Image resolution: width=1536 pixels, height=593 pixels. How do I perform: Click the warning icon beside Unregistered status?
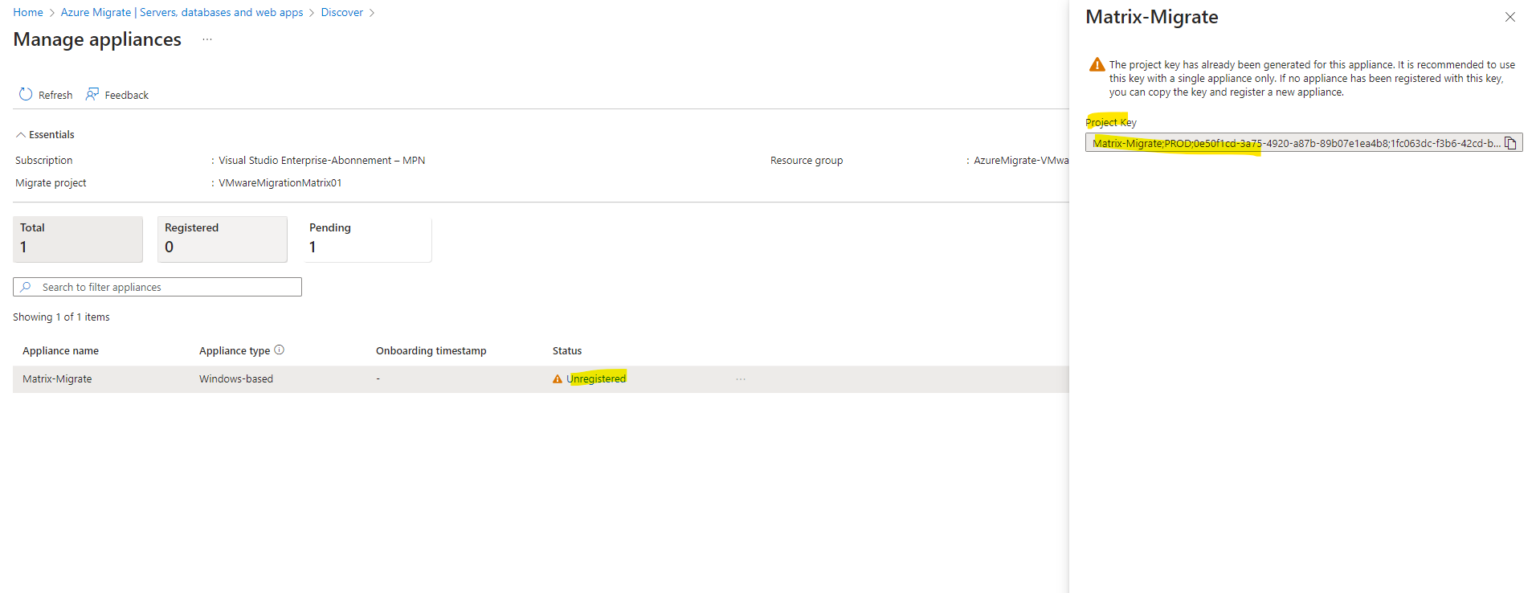coord(558,378)
